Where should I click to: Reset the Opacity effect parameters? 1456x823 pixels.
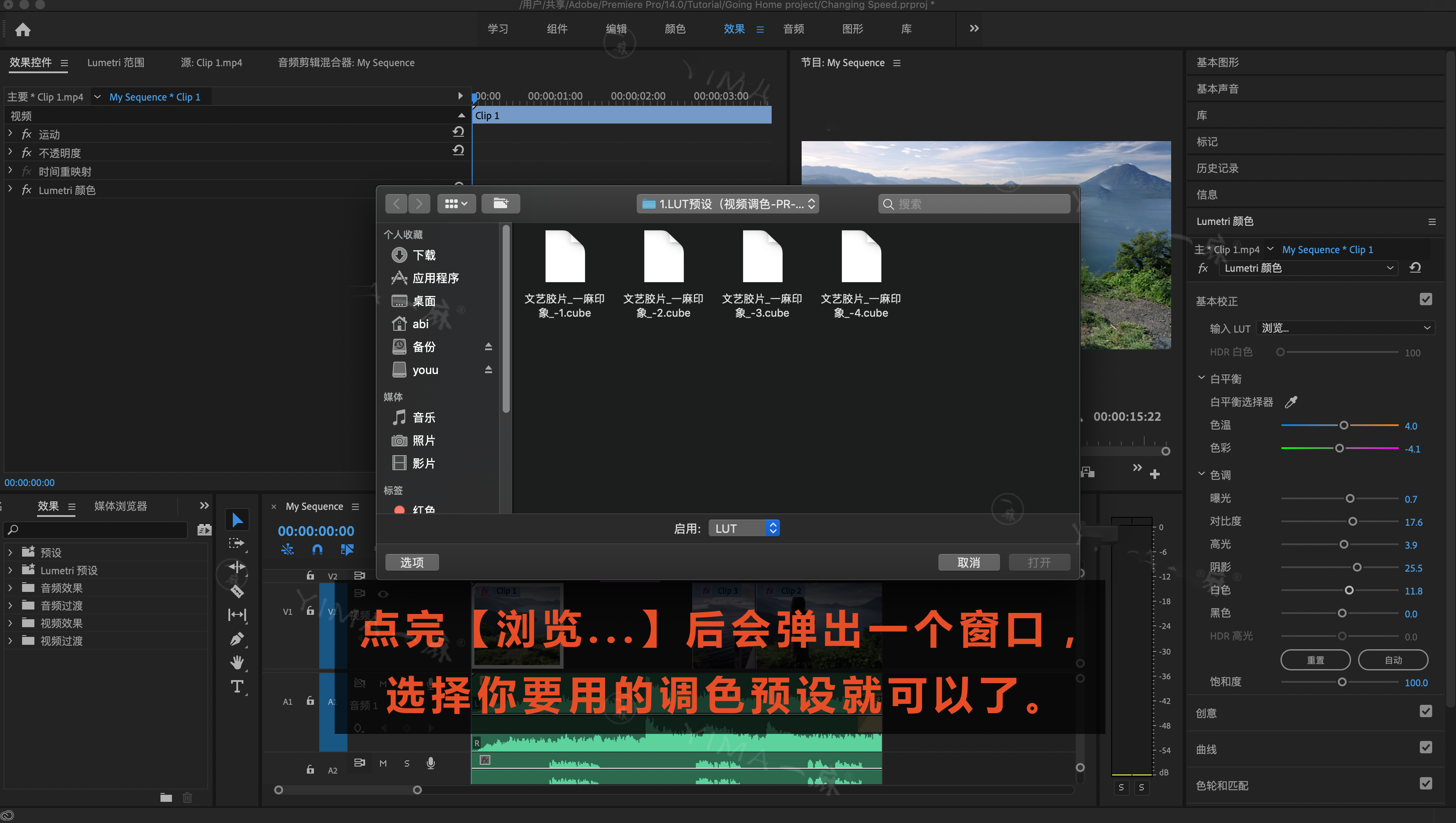pos(459,150)
